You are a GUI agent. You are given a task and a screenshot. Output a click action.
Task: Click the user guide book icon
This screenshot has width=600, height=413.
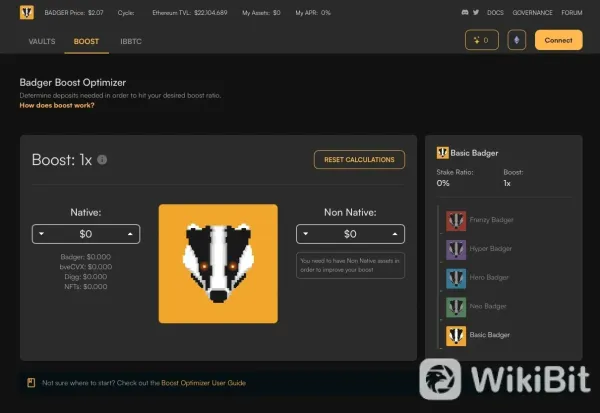[x=31, y=382]
